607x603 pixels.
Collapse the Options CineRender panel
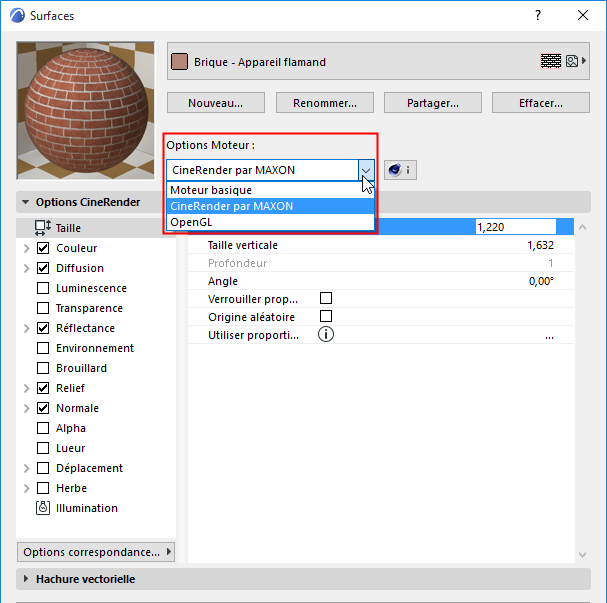click(26, 202)
